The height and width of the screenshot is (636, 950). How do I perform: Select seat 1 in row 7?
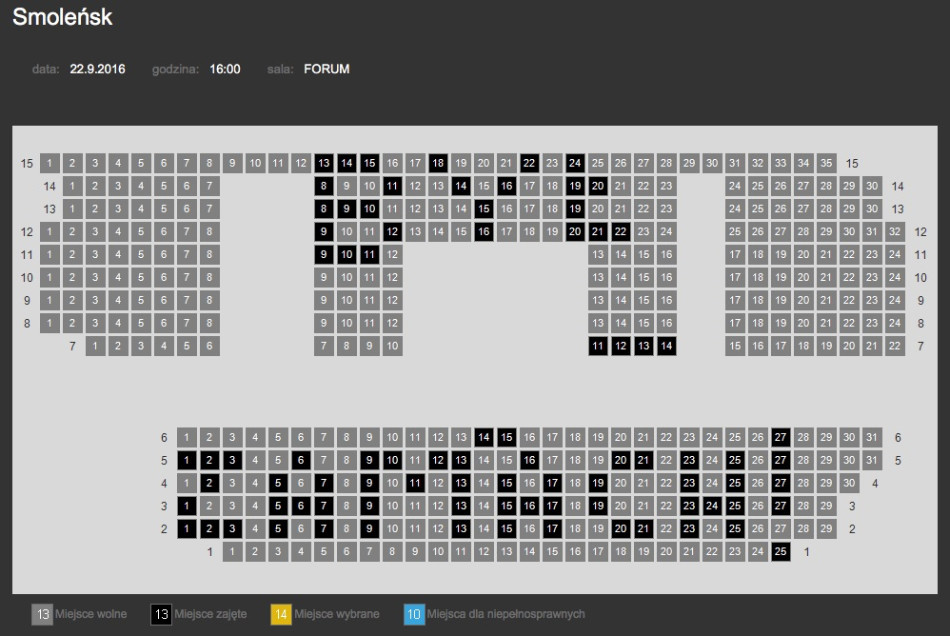click(95, 346)
